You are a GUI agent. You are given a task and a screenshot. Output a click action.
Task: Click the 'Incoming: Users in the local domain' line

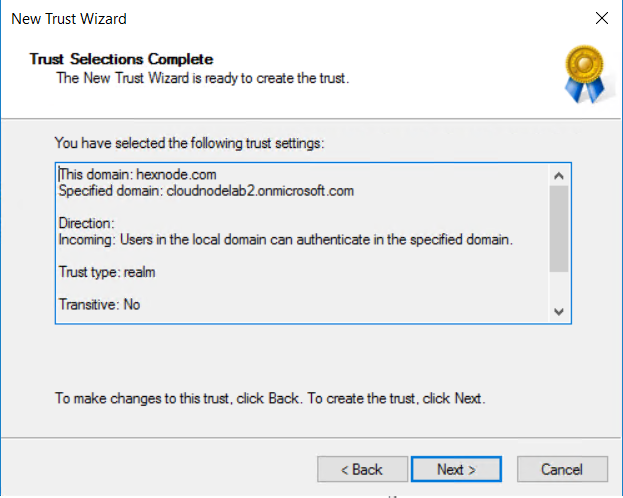(286, 240)
